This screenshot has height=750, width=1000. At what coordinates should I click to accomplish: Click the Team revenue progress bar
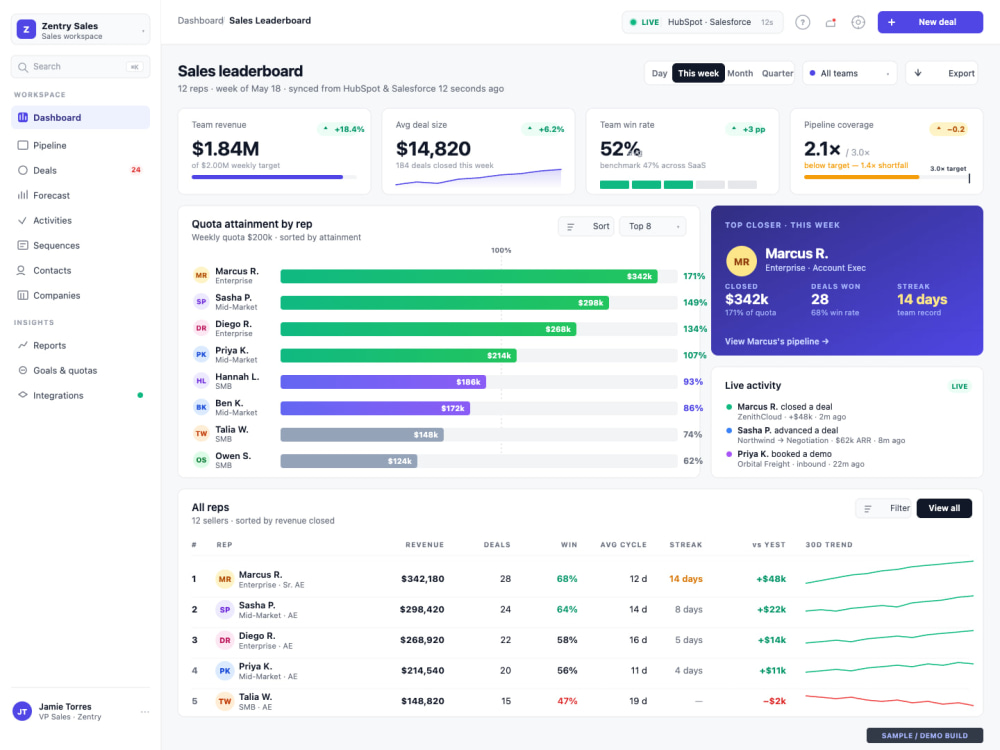click(x=274, y=177)
